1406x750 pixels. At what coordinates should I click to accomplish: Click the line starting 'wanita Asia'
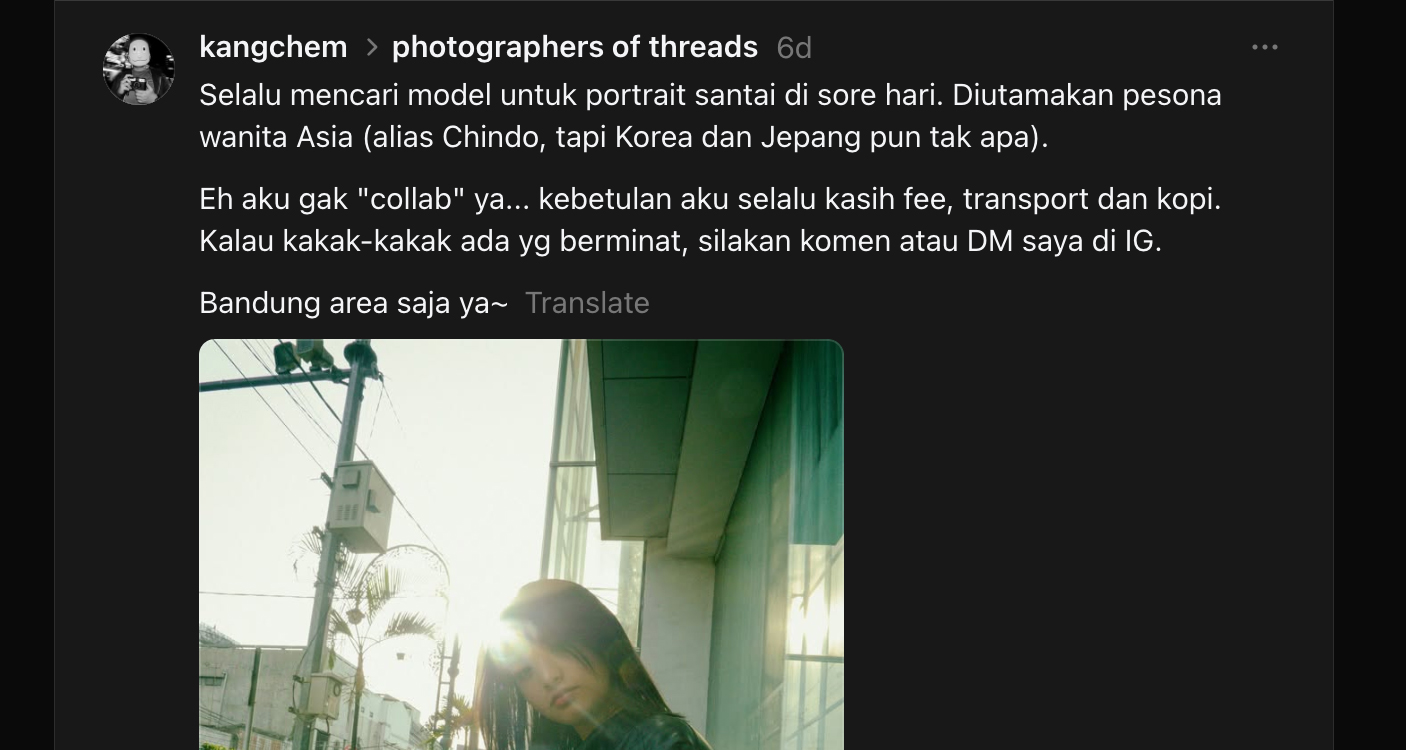[x=624, y=137]
